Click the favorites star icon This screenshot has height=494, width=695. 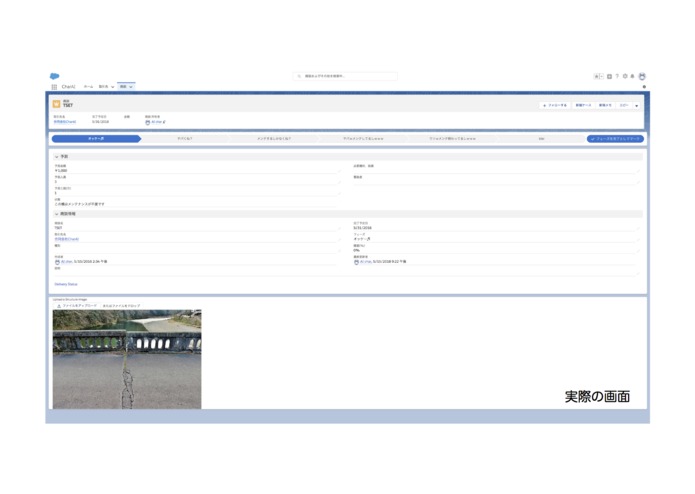click(597, 76)
